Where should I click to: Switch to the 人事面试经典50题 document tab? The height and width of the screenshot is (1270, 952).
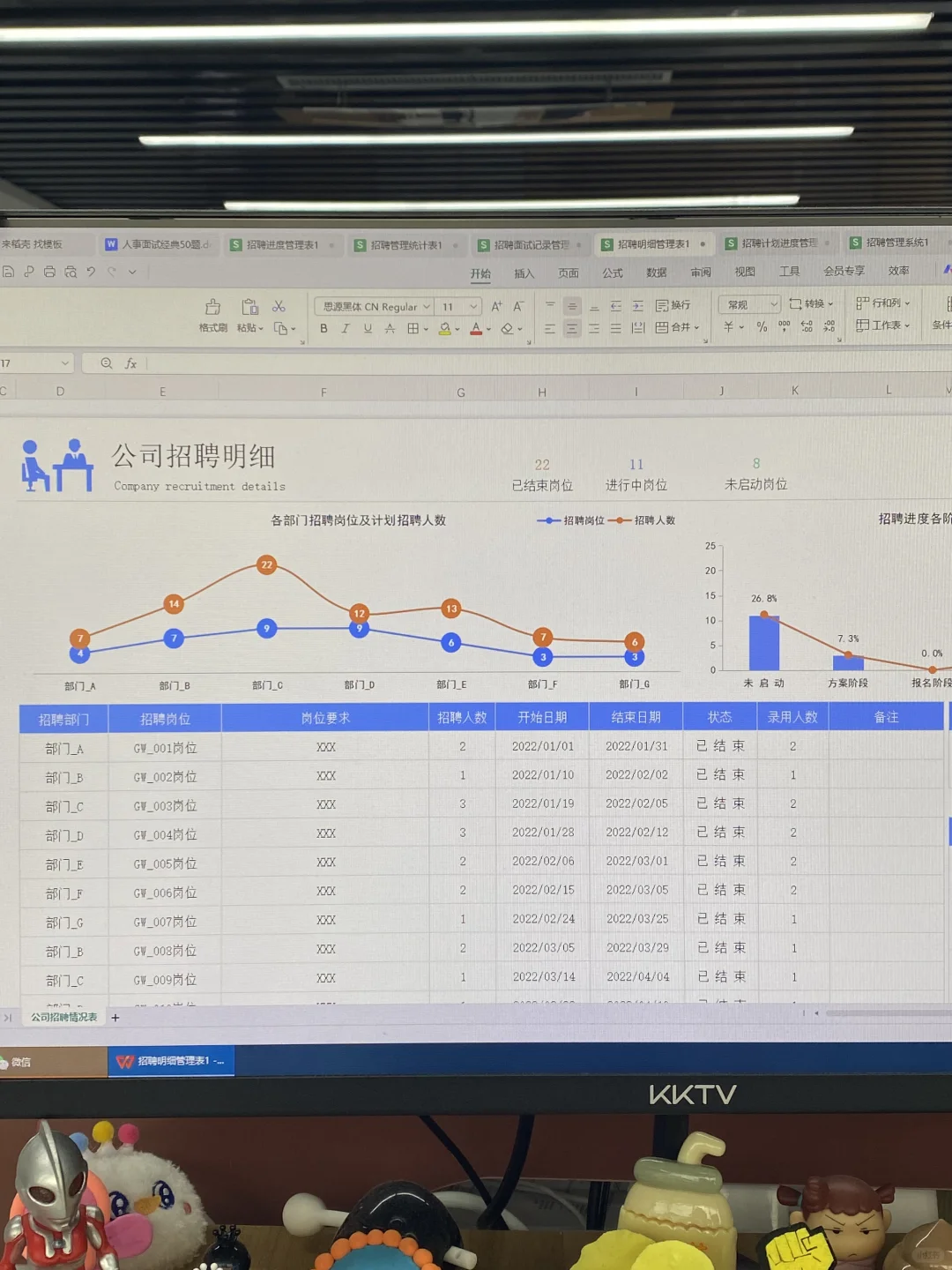click(x=158, y=244)
